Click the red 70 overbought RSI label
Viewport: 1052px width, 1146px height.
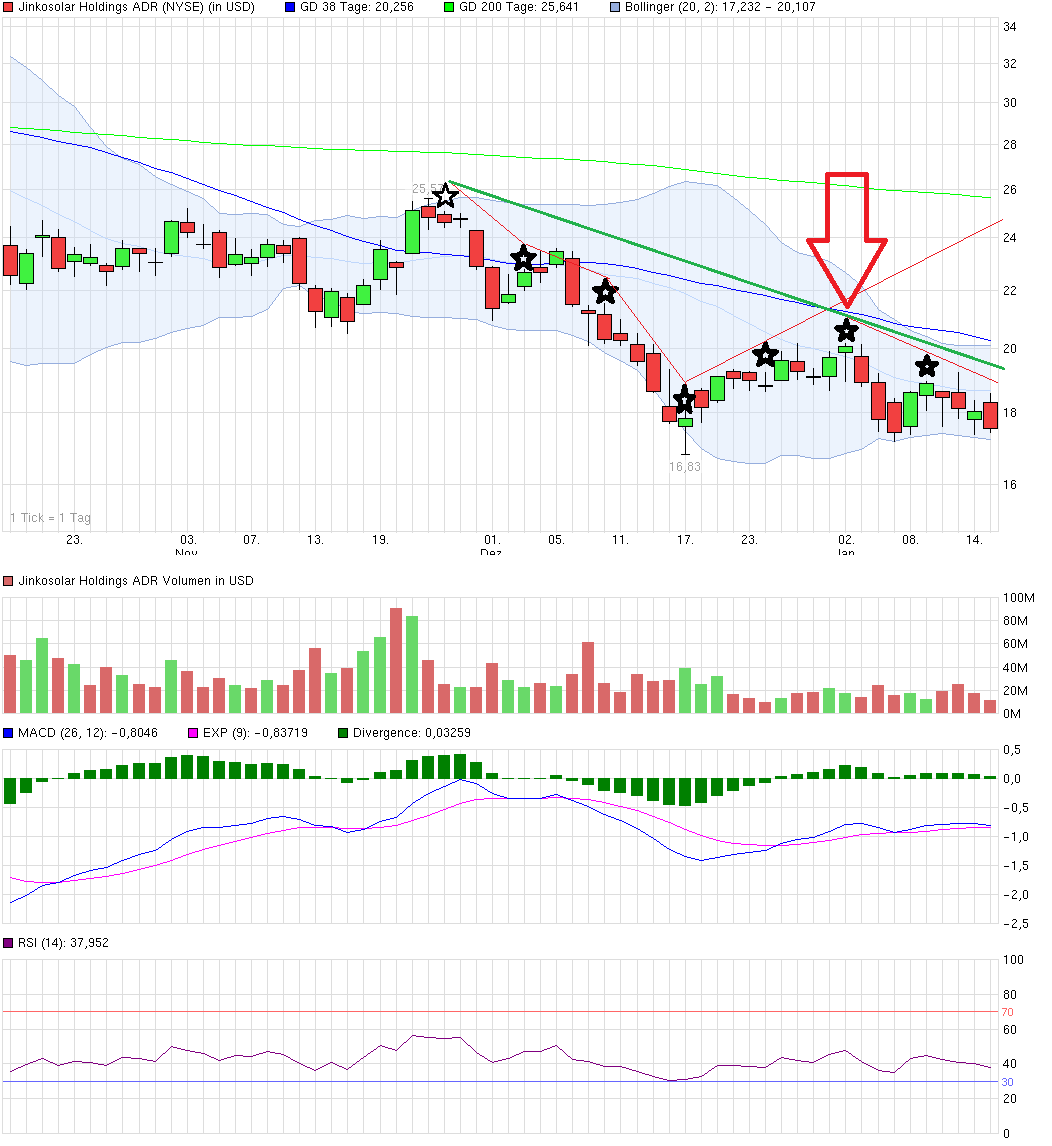[1007, 1012]
